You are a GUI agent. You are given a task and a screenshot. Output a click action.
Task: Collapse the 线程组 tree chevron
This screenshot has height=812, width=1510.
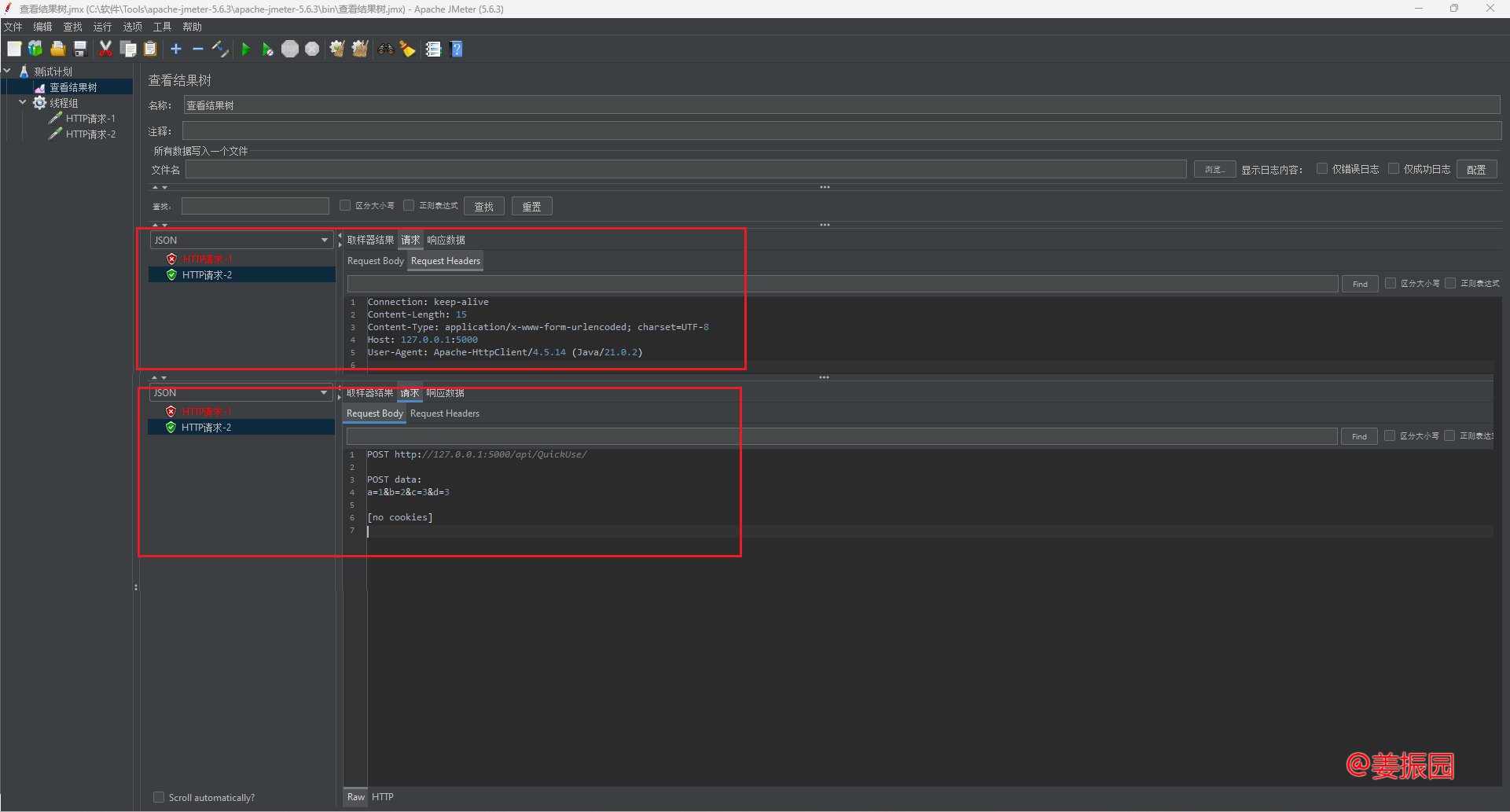(x=23, y=102)
